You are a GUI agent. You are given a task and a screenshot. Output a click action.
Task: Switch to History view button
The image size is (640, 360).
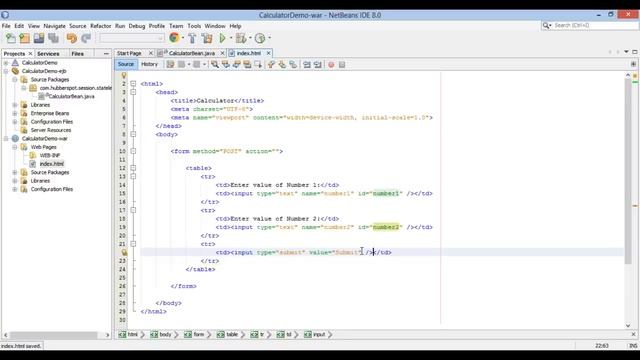[x=149, y=64]
